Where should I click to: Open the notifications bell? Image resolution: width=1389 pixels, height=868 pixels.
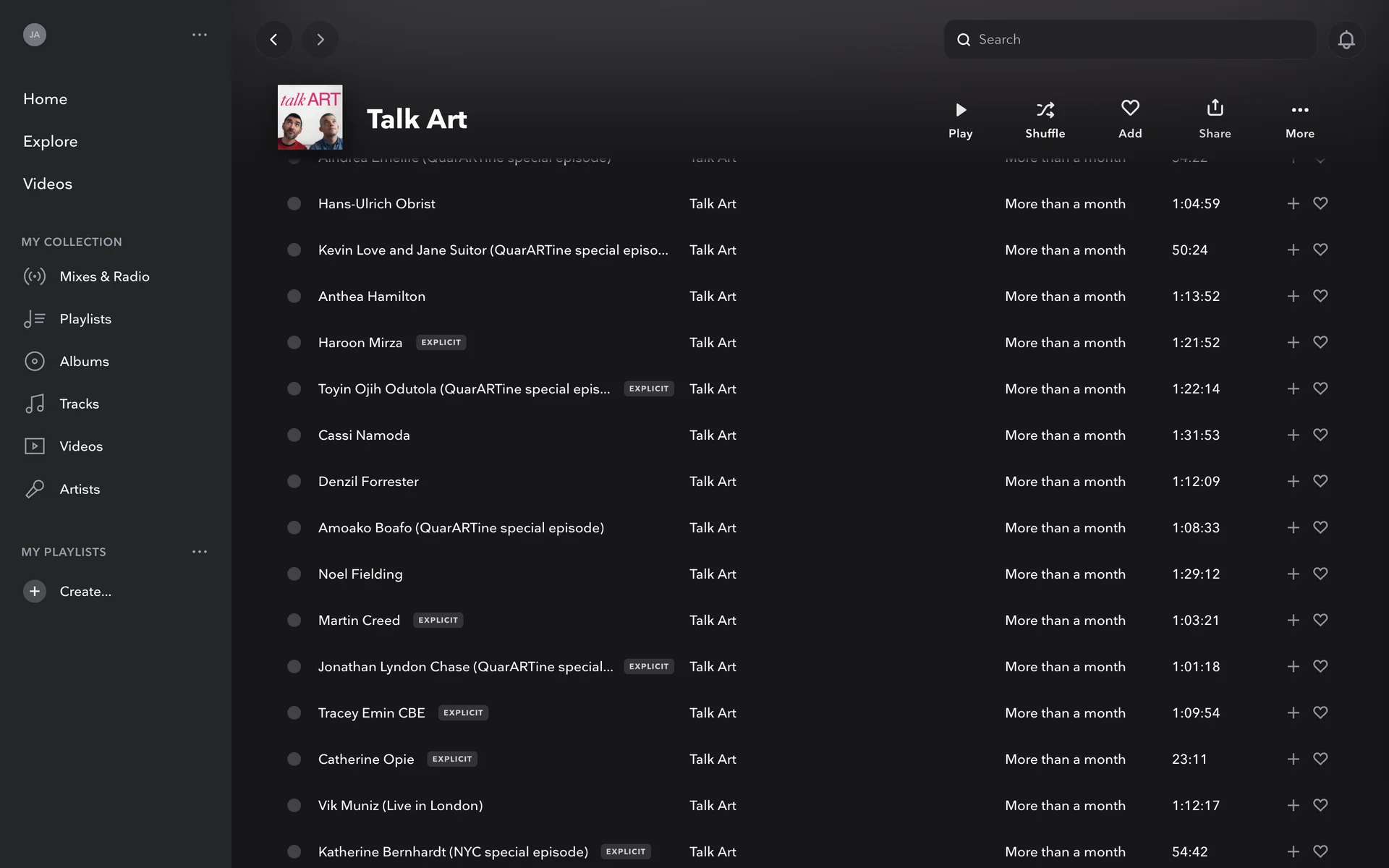[1346, 40]
